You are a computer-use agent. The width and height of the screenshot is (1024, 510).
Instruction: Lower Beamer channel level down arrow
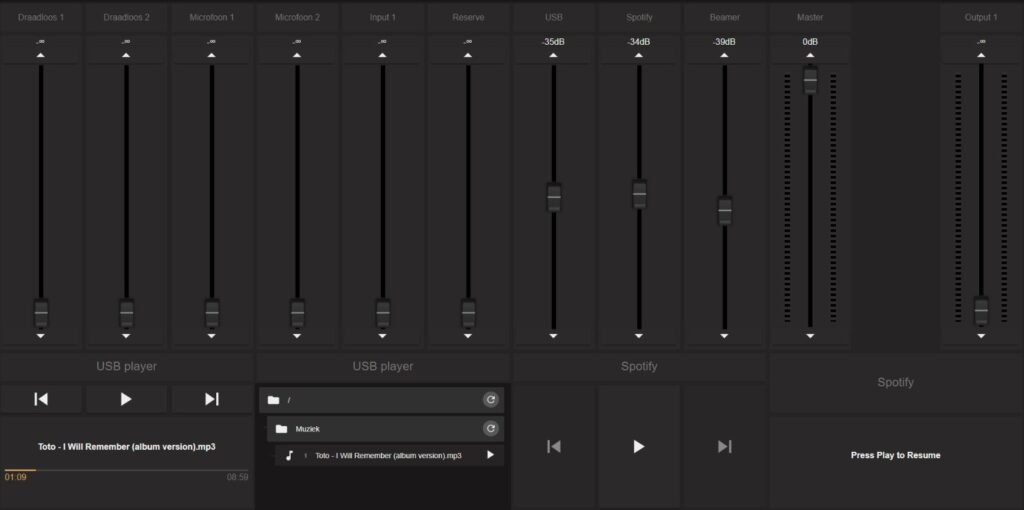[725, 336]
